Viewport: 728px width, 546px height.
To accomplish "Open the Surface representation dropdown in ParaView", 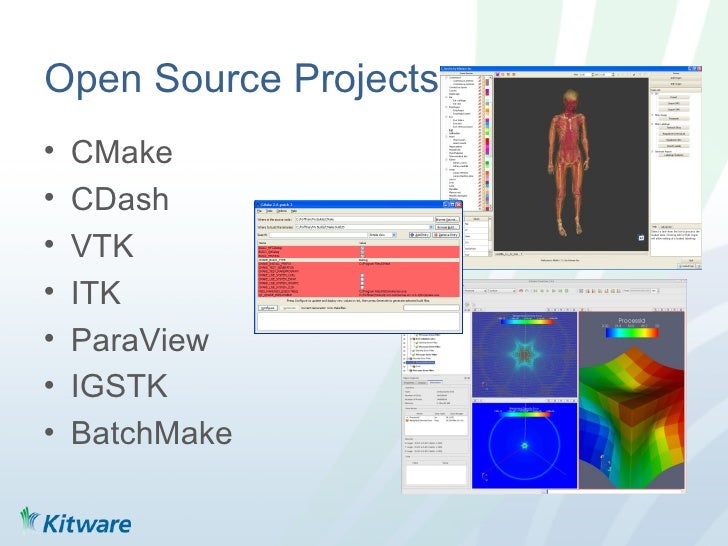I will (501, 289).
